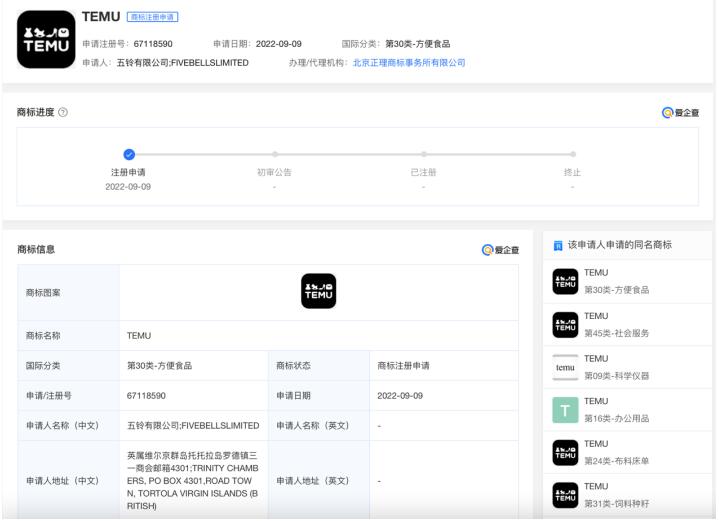719x521 pixels.
Task: Select the 注册申请 progress step marker
Action: (x=128, y=153)
